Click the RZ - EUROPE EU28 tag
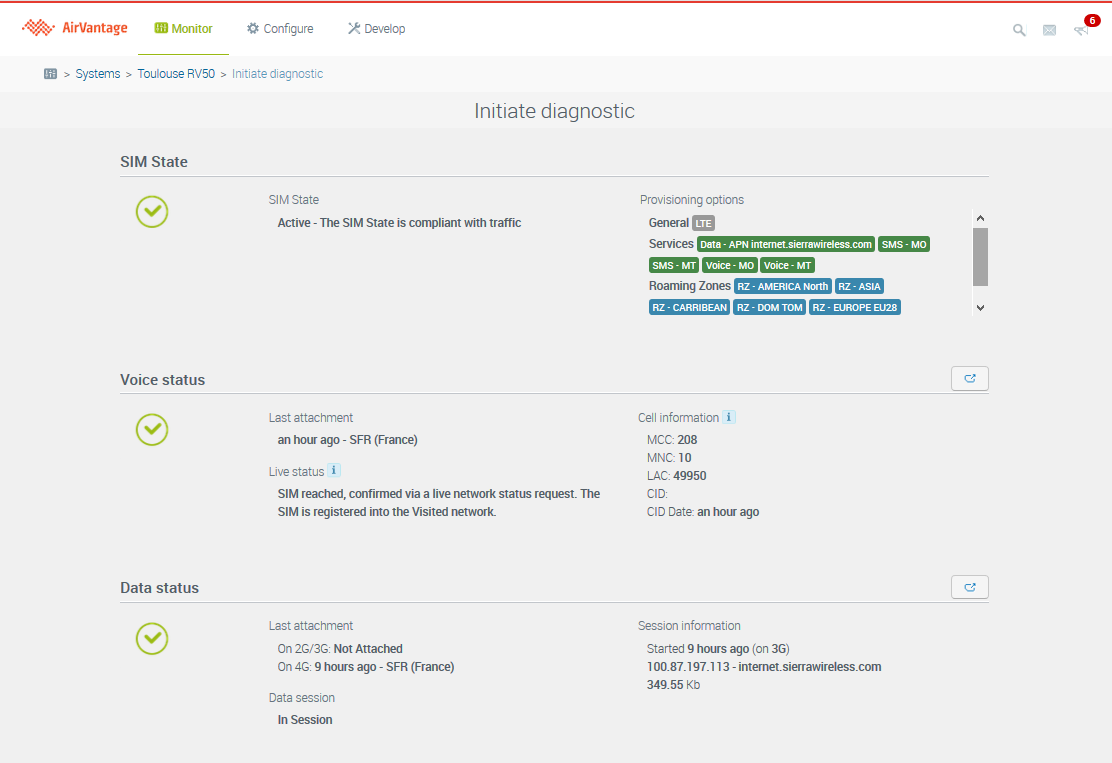The height and width of the screenshot is (763, 1112). click(x=855, y=308)
